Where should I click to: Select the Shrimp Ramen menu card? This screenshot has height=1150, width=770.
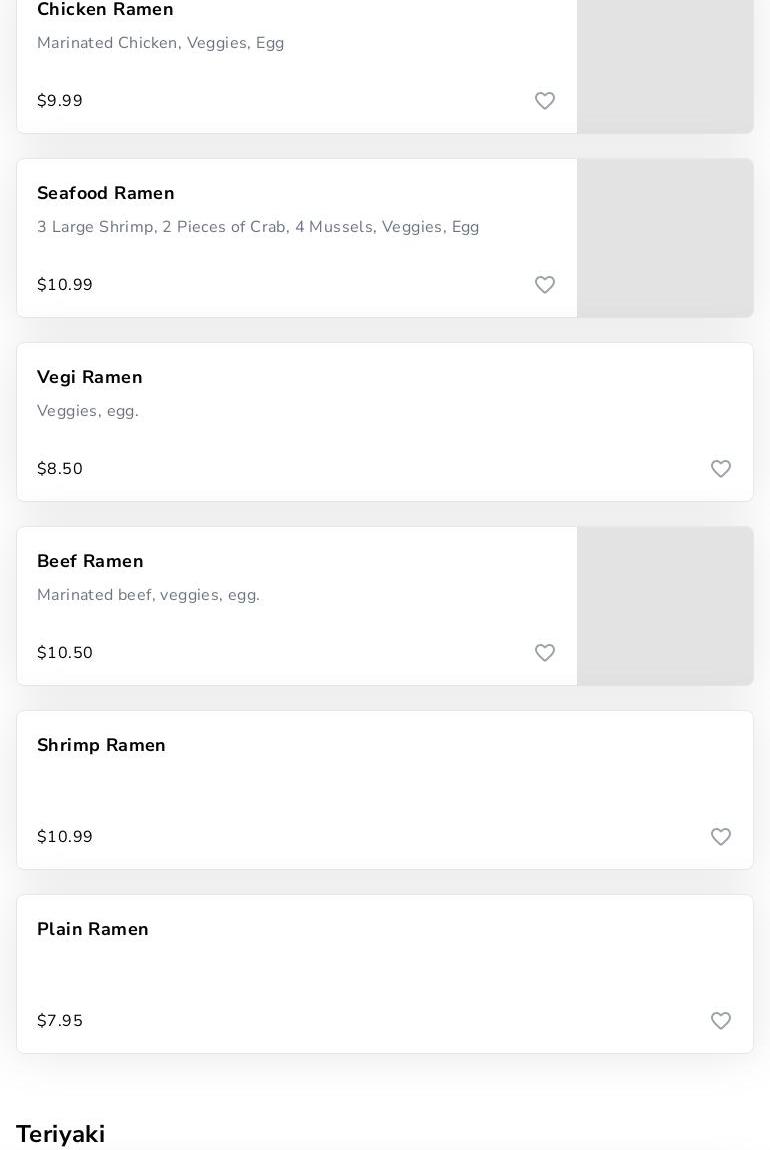[x=385, y=790]
